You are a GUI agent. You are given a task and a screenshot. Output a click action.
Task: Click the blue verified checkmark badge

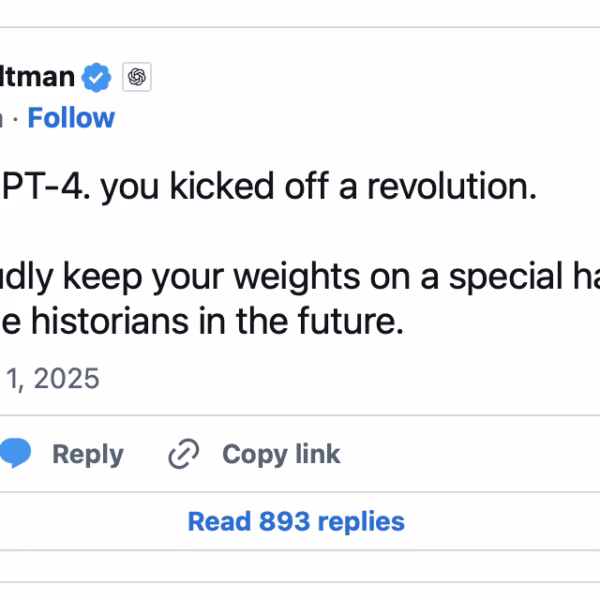pyautogui.click(x=96, y=77)
